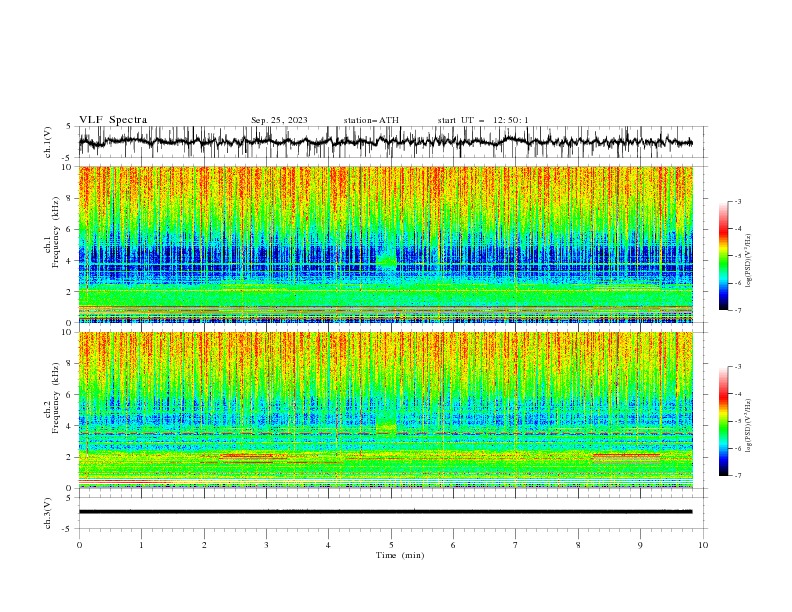Click the lower 'log(PSD)(V²/Hz)' colorbar label
This screenshot has width=792, height=612.
(749, 426)
